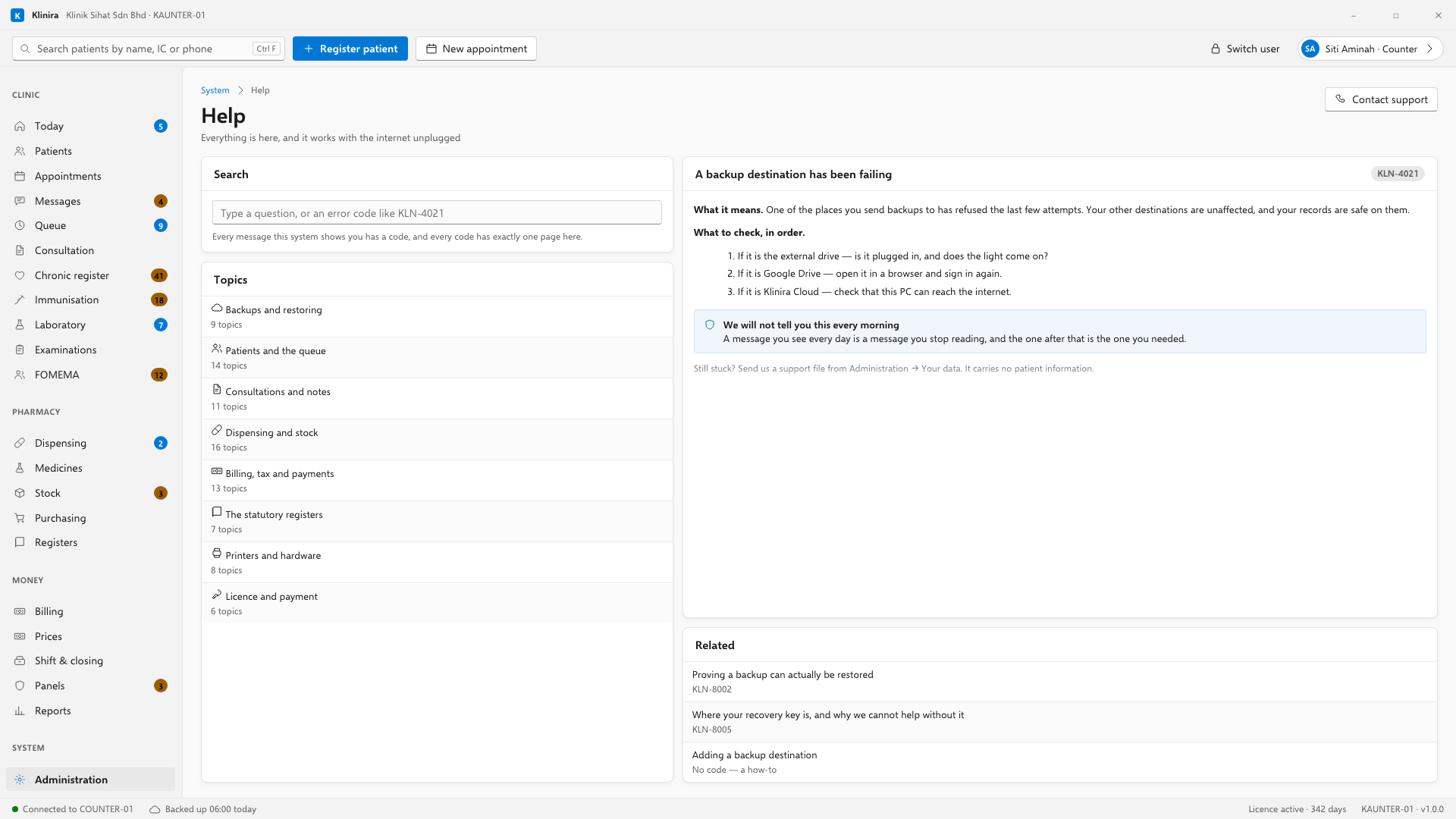1456x819 pixels.
Task: Open Licence and payment topic group
Action: point(437,603)
